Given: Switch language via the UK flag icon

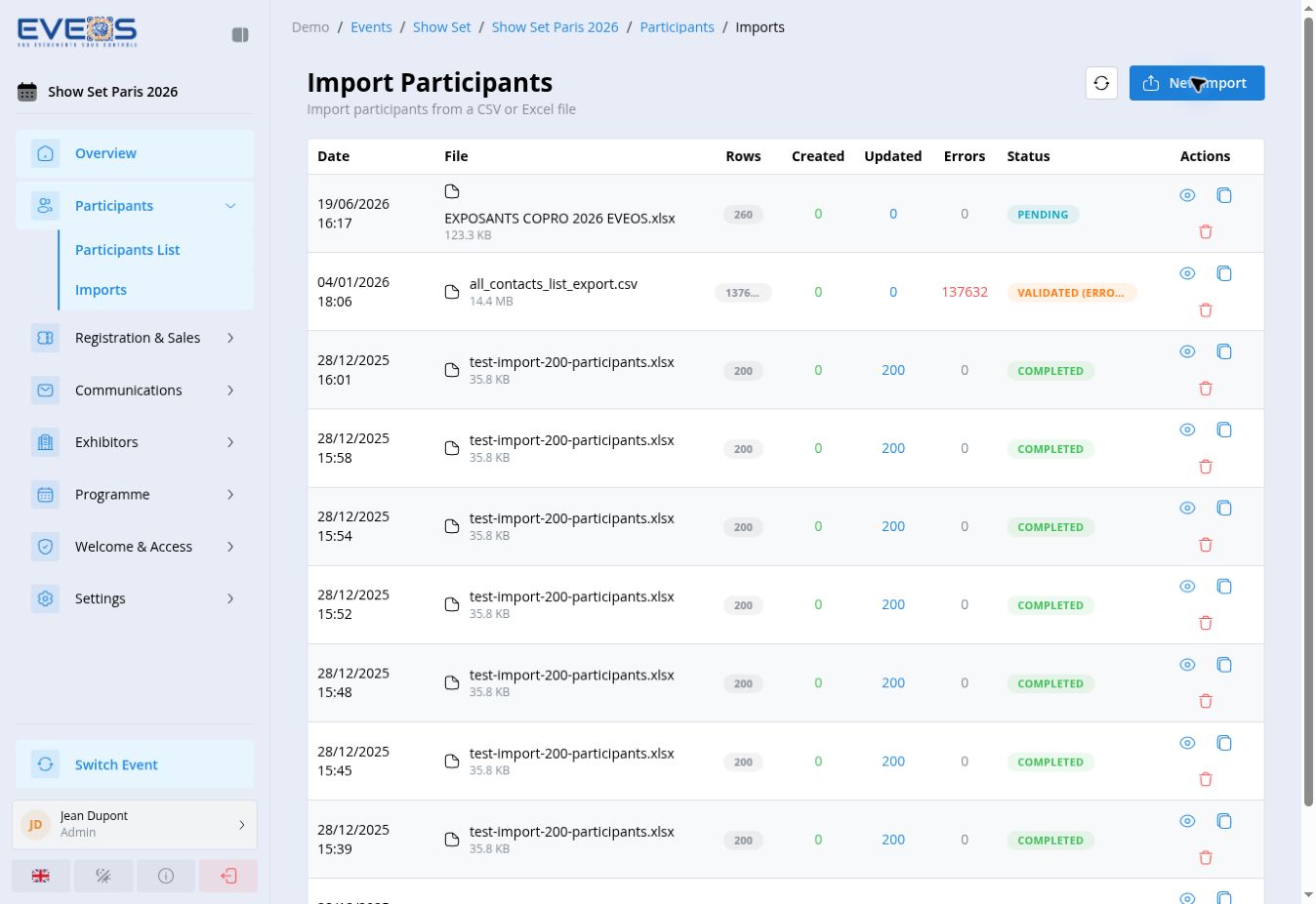Looking at the screenshot, I should click(41, 876).
